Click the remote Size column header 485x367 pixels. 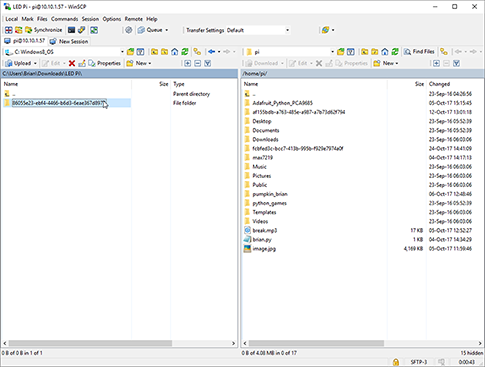(x=406, y=84)
